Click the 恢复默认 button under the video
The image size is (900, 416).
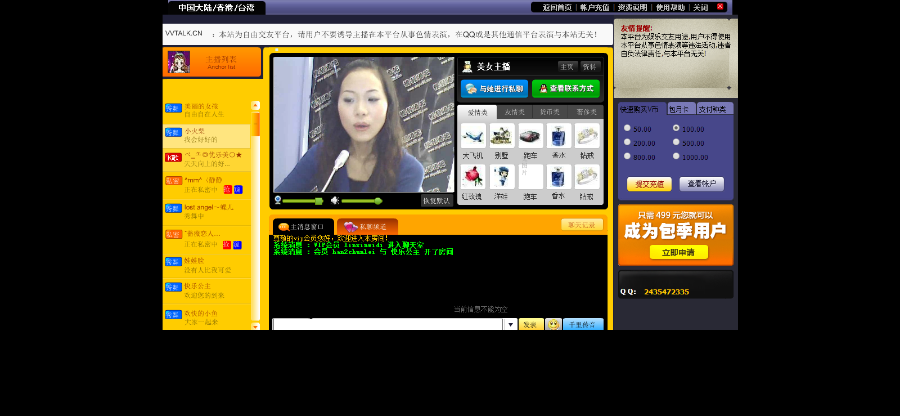pyautogui.click(x=436, y=201)
